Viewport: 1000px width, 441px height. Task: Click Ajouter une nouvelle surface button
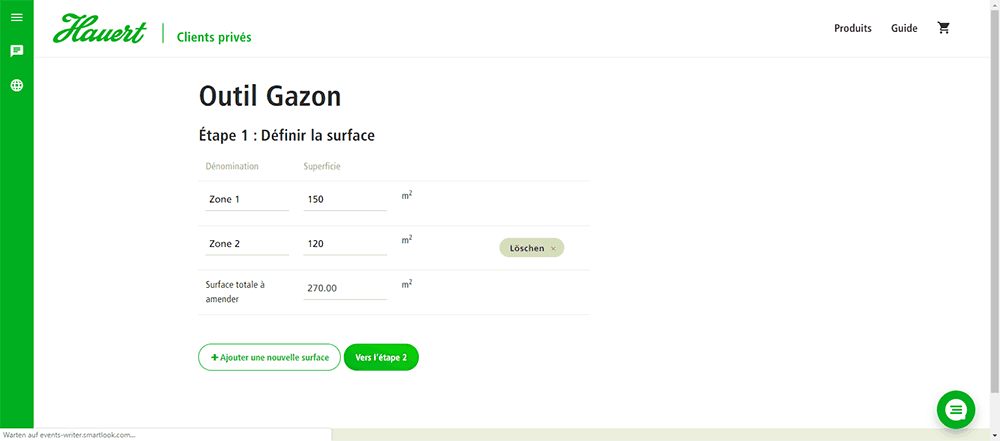(x=269, y=357)
